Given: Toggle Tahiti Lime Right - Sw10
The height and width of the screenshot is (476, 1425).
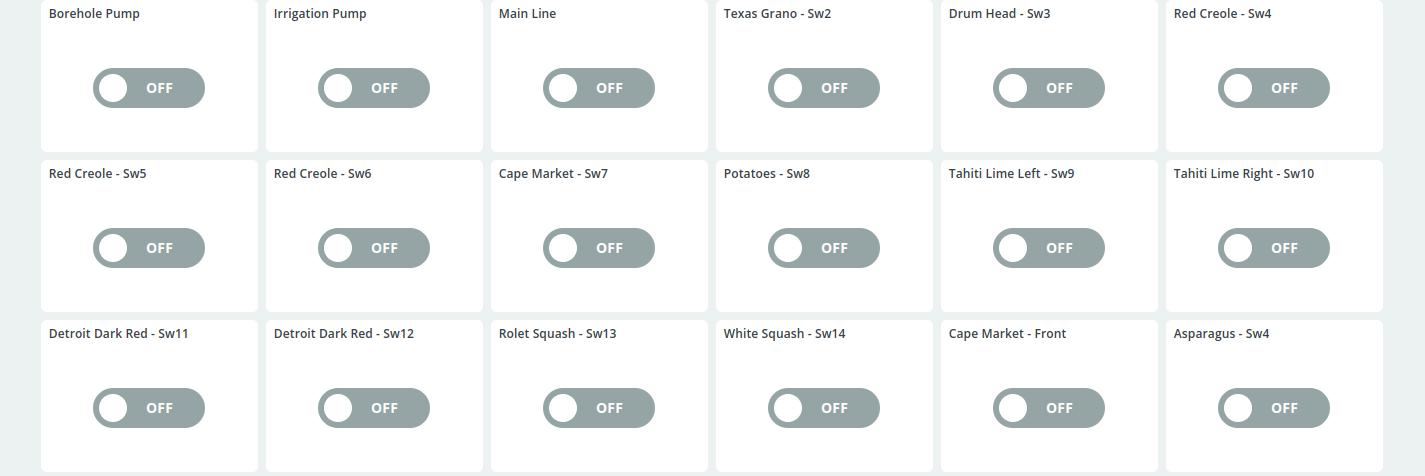Looking at the screenshot, I should (x=1274, y=248).
